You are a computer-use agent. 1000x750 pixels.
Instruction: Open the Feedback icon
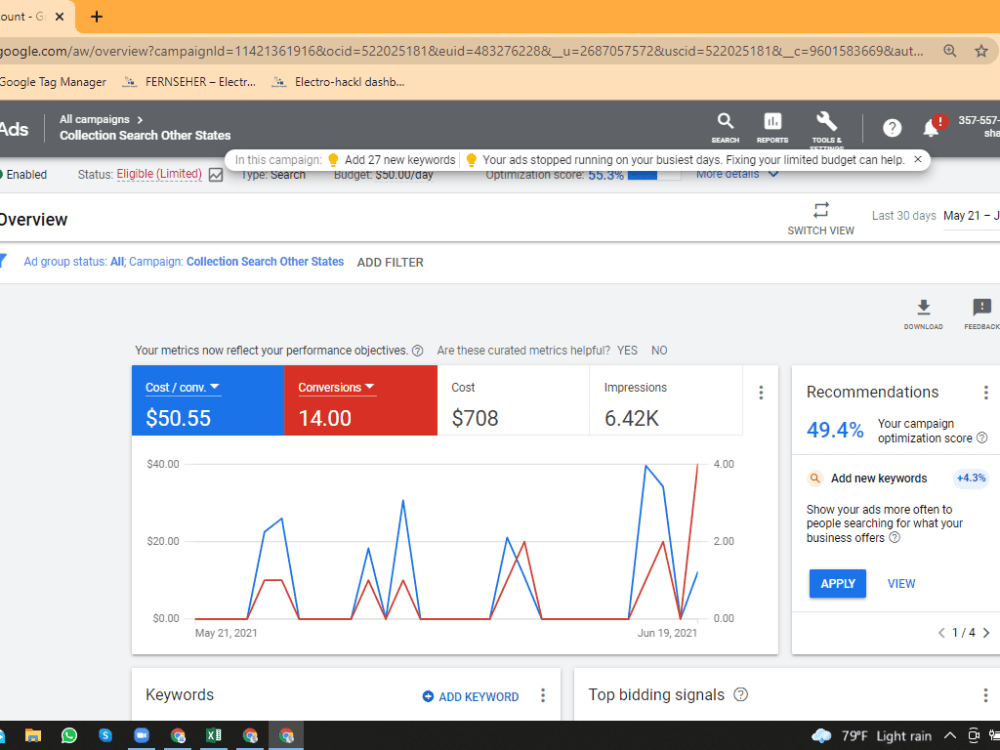(982, 313)
